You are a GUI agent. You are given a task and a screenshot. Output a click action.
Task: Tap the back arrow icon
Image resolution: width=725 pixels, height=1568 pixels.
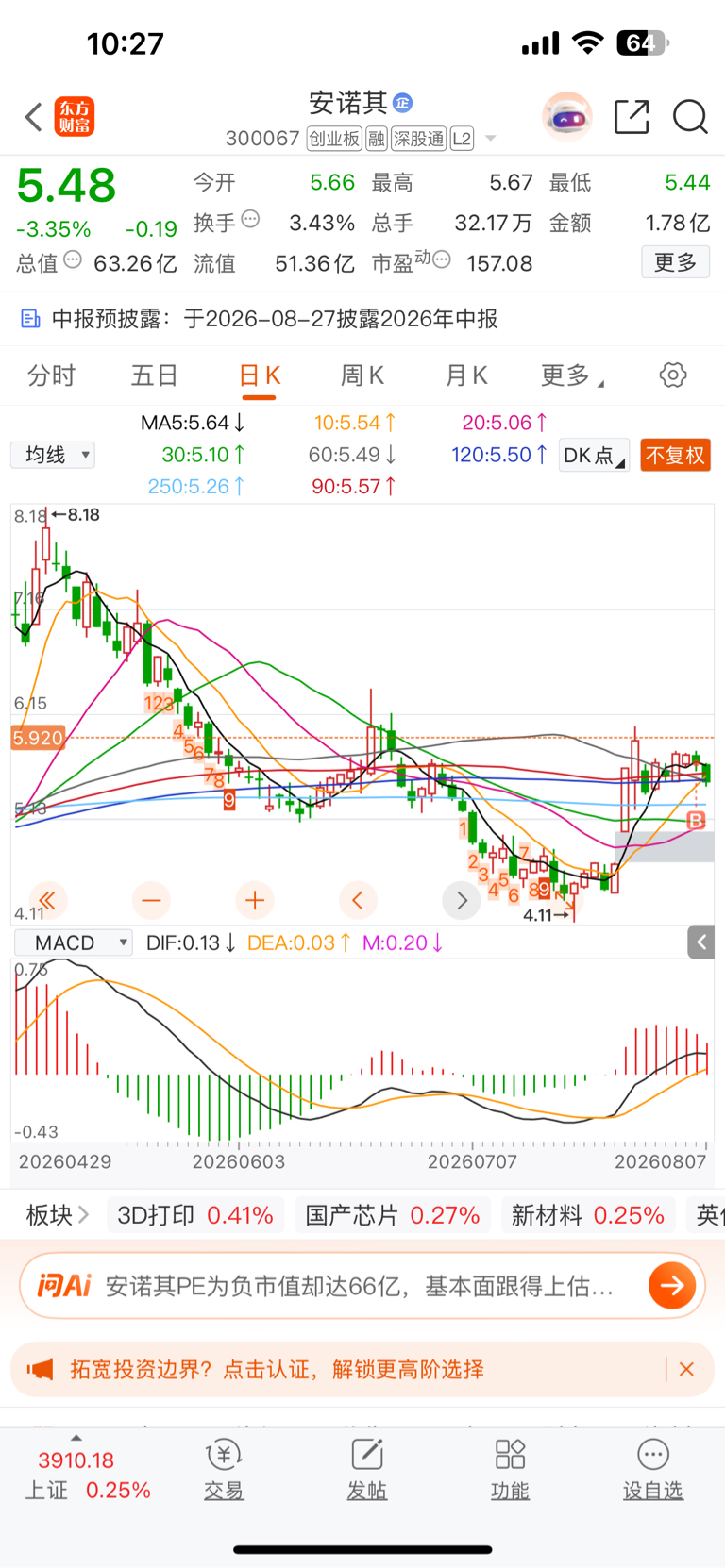pos(34,118)
